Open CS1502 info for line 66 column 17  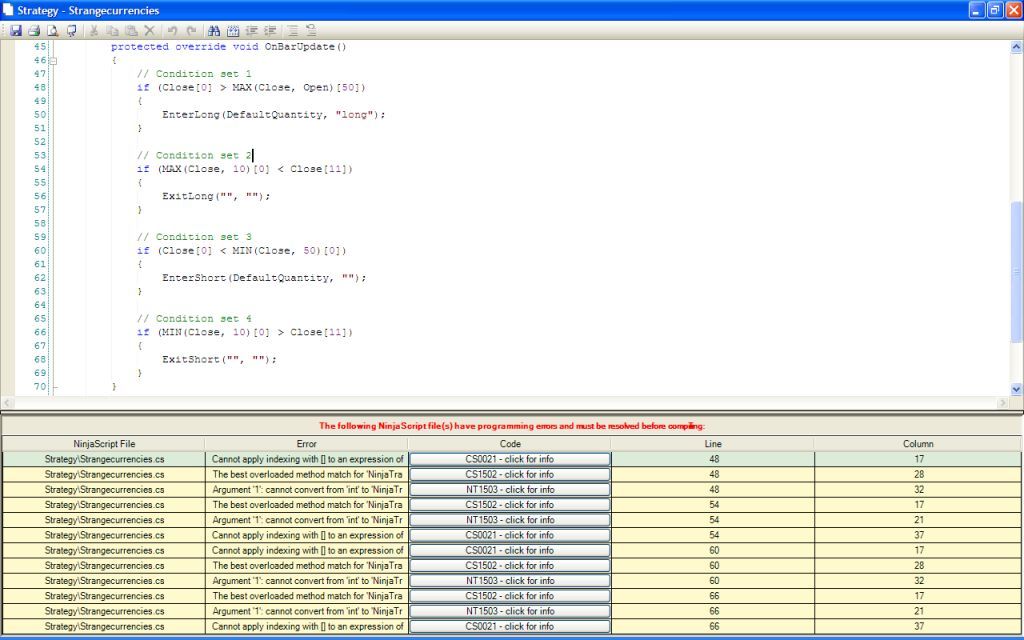tap(510, 596)
